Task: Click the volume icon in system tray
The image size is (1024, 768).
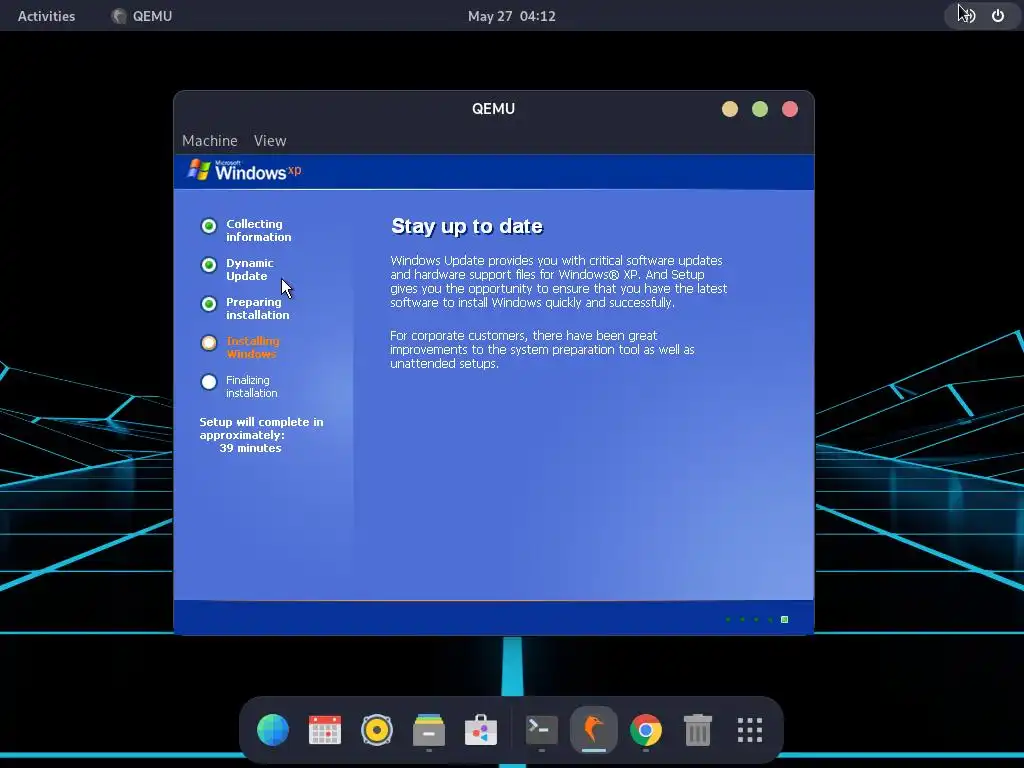Action: coord(968,16)
